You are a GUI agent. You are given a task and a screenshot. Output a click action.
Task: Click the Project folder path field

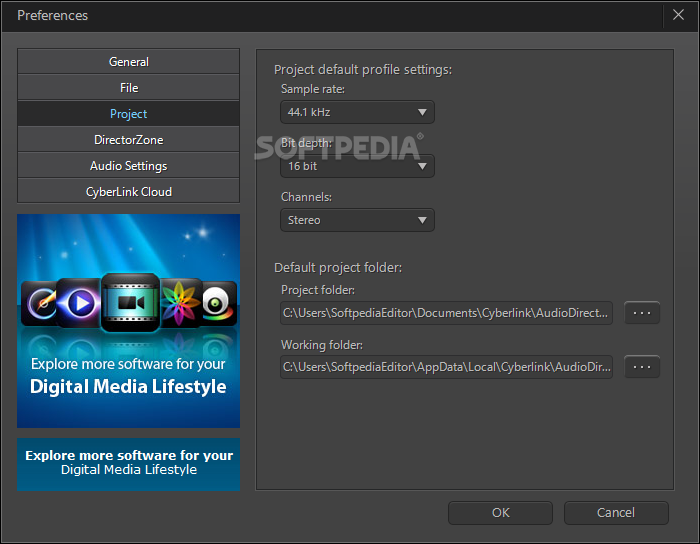click(446, 313)
